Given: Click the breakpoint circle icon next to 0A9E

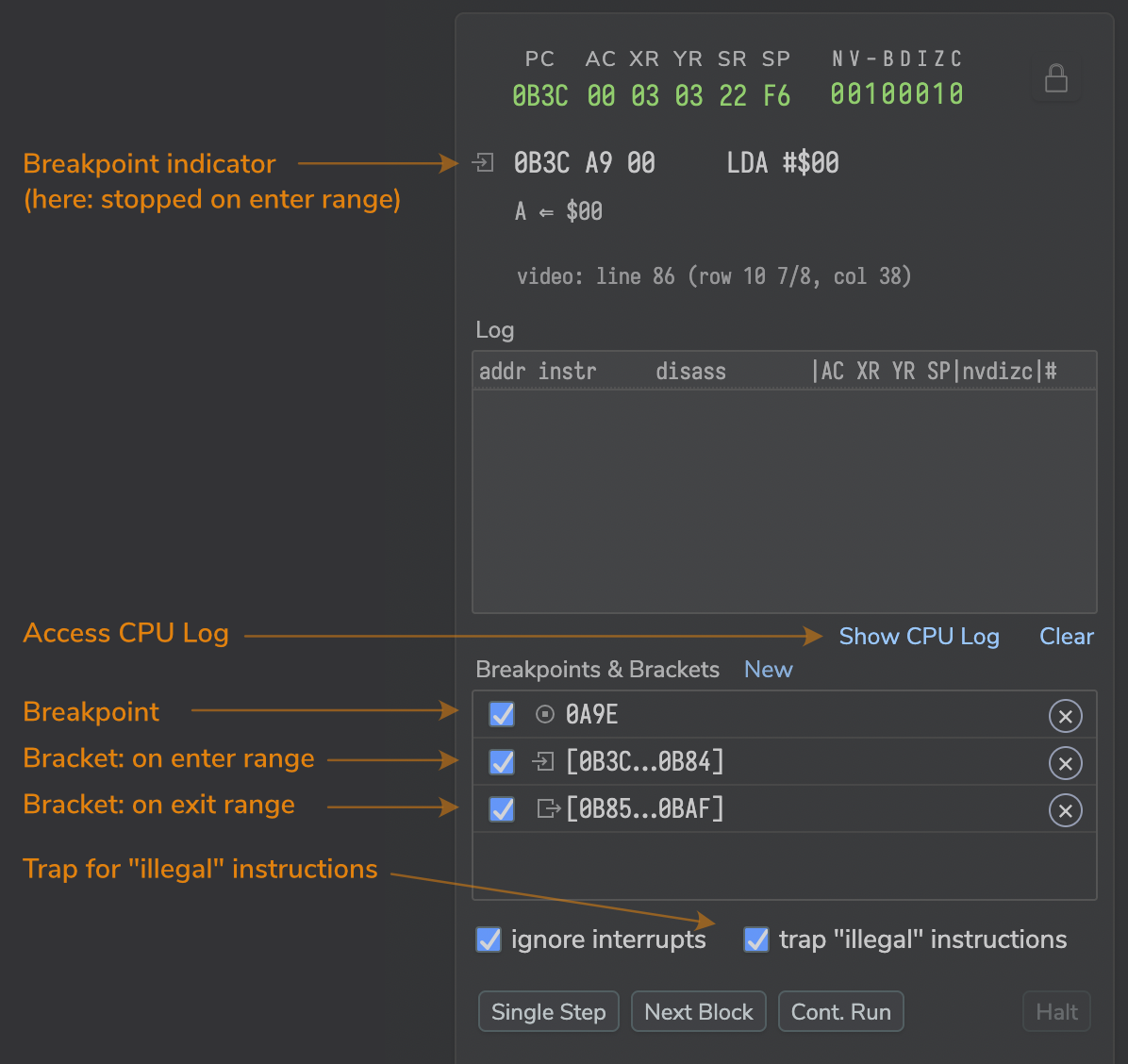Looking at the screenshot, I should [x=544, y=714].
